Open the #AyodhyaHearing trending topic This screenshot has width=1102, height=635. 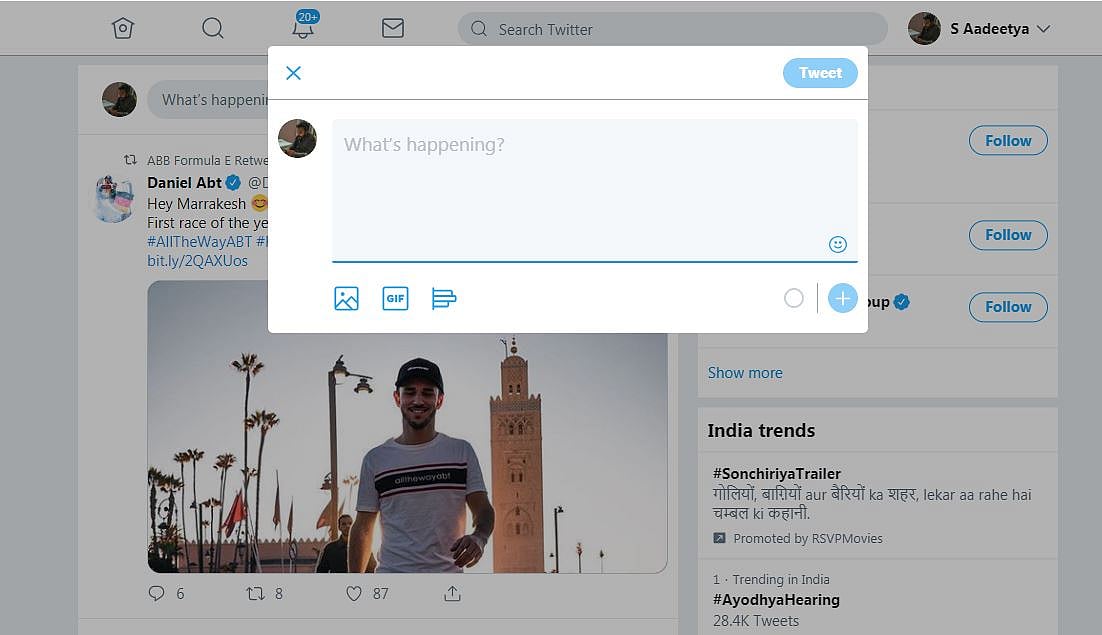point(776,600)
